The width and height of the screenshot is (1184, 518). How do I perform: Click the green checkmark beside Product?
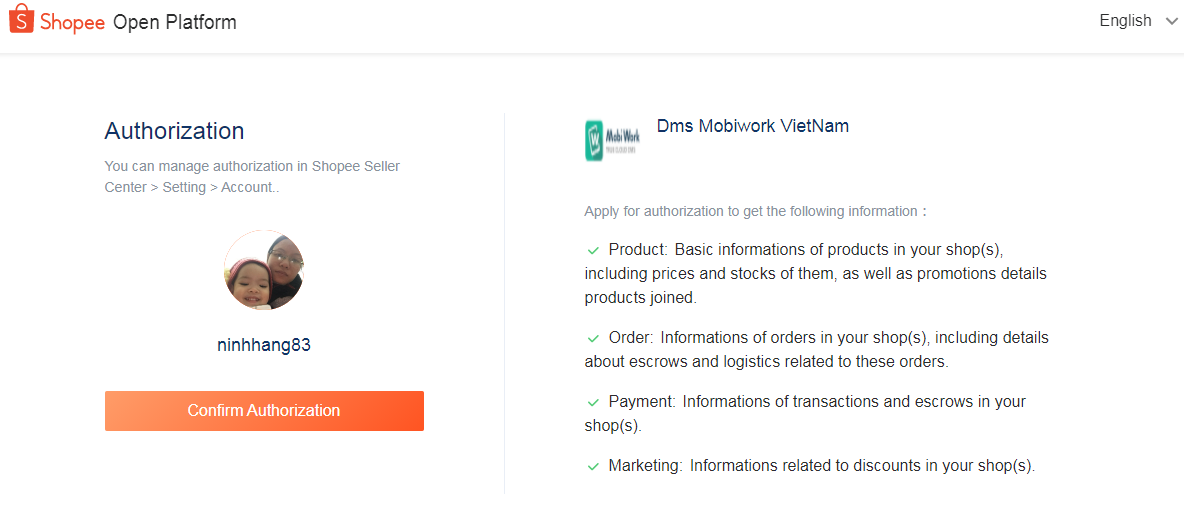(x=593, y=251)
